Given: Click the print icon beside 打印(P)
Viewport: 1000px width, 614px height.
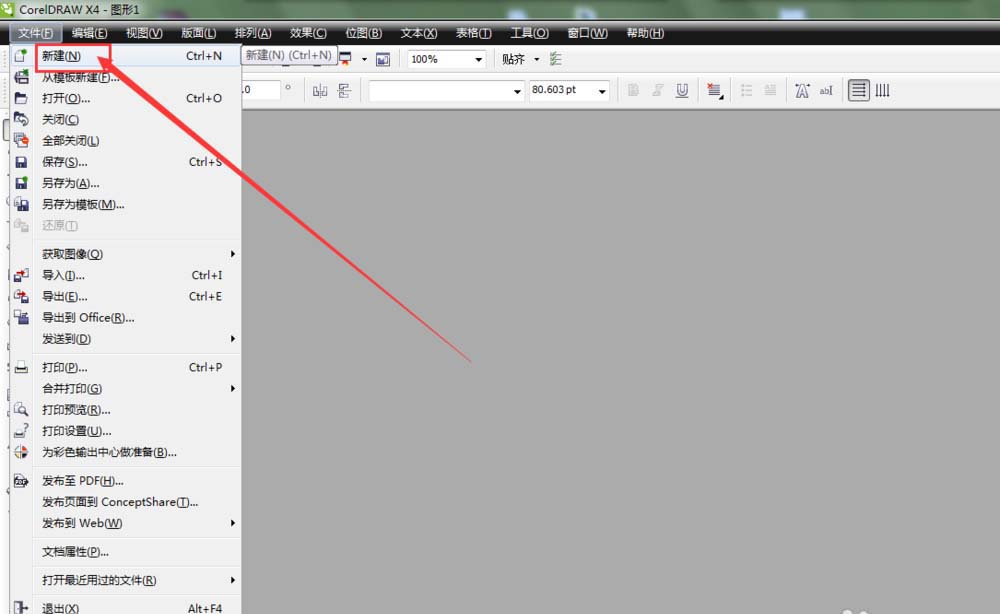Looking at the screenshot, I should pyautogui.click(x=21, y=367).
